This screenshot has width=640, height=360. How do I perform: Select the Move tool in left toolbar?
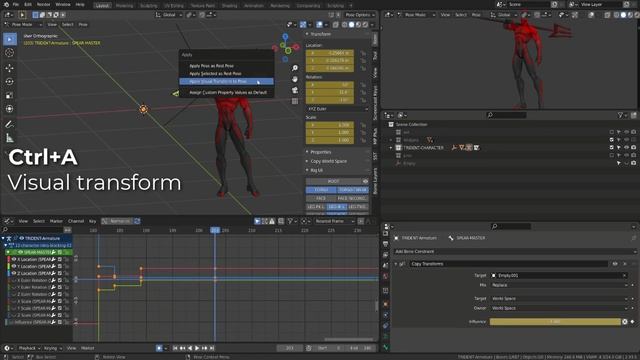tap(9, 68)
